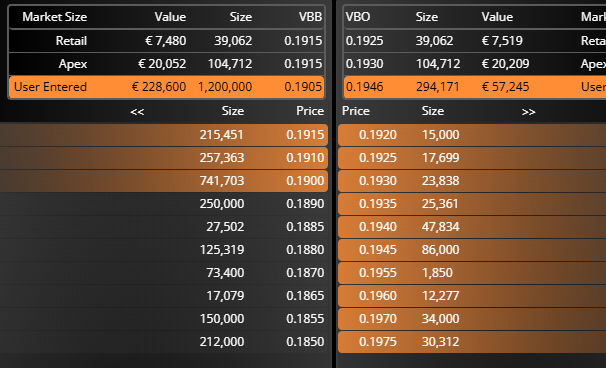Select offer level 1,850 at 0.1955
This screenshot has width=606, height=368.
pos(472,273)
